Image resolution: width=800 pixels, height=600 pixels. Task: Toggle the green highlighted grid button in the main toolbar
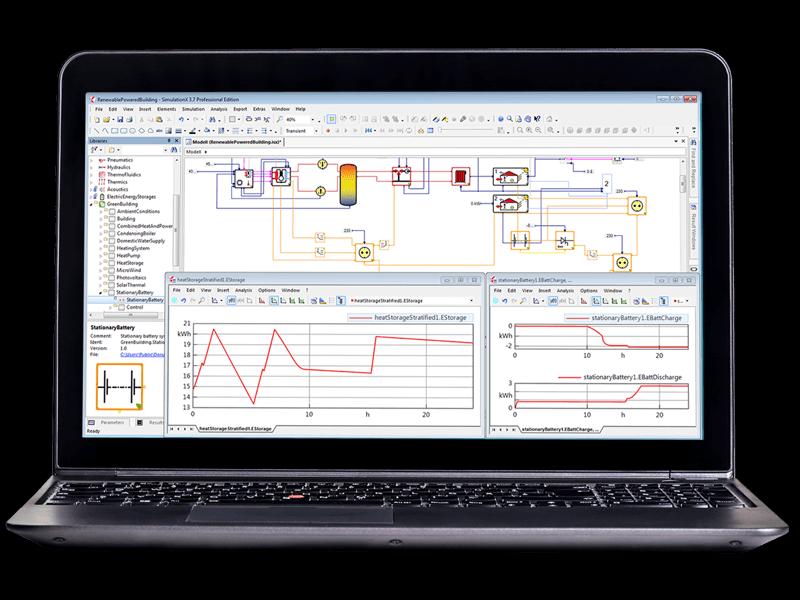coord(332,119)
